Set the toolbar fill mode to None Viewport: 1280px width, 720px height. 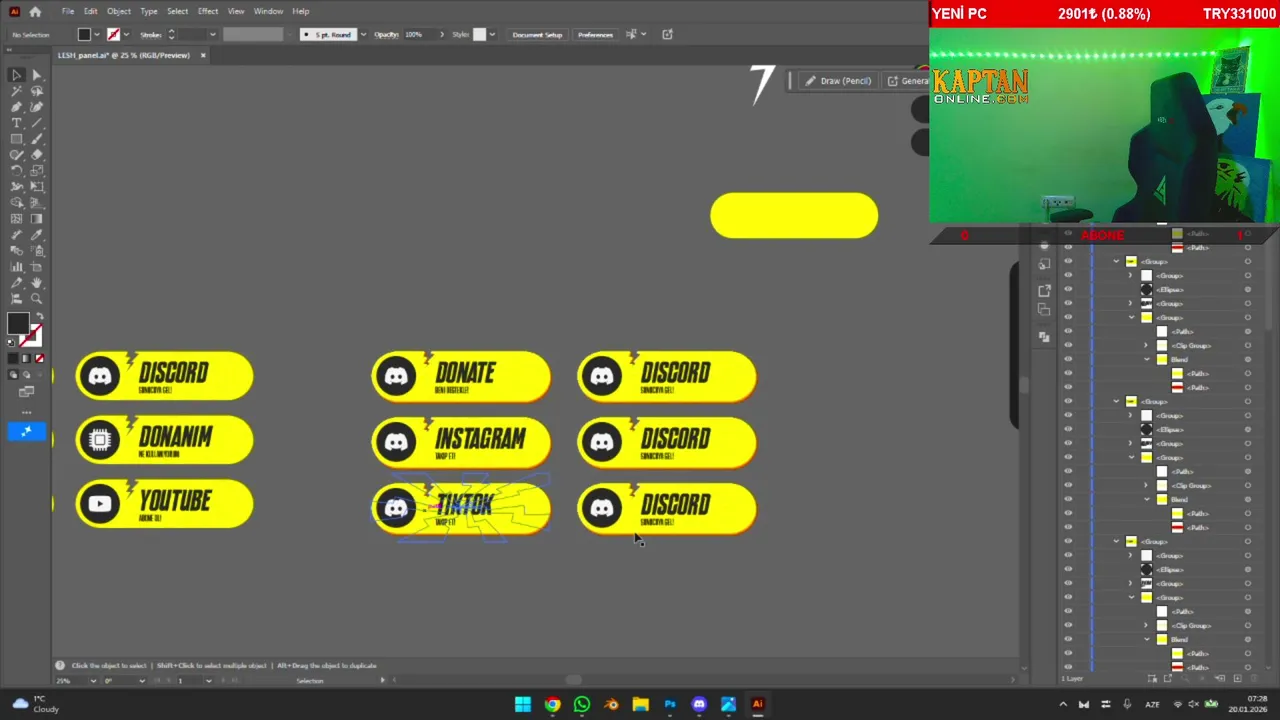pyautogui.click(x=39, y=358)
